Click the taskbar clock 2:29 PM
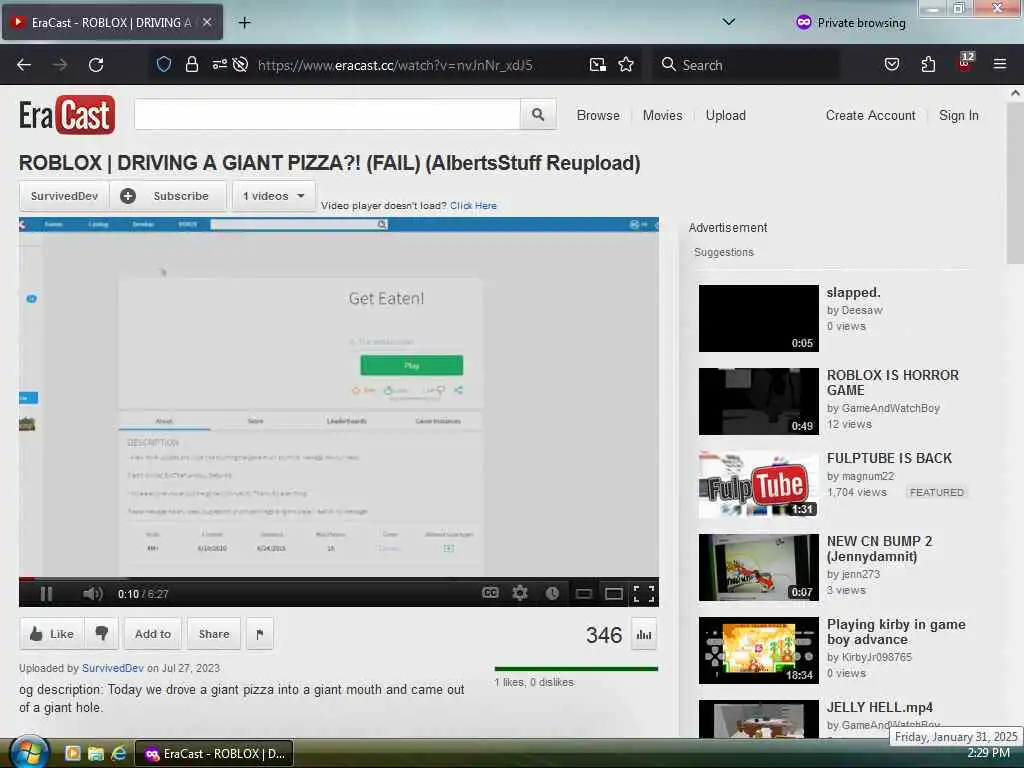 pos(988,753)
